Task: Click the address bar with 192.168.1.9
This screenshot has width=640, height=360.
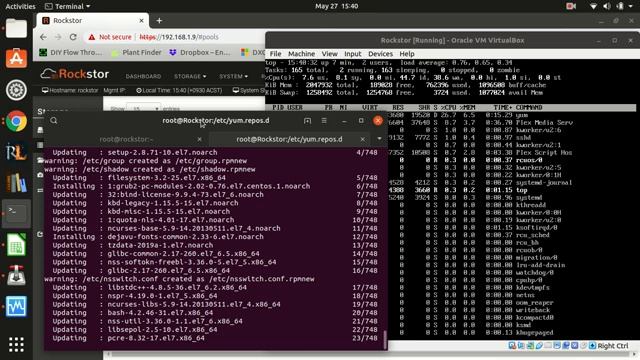Action: pos(180,37)
